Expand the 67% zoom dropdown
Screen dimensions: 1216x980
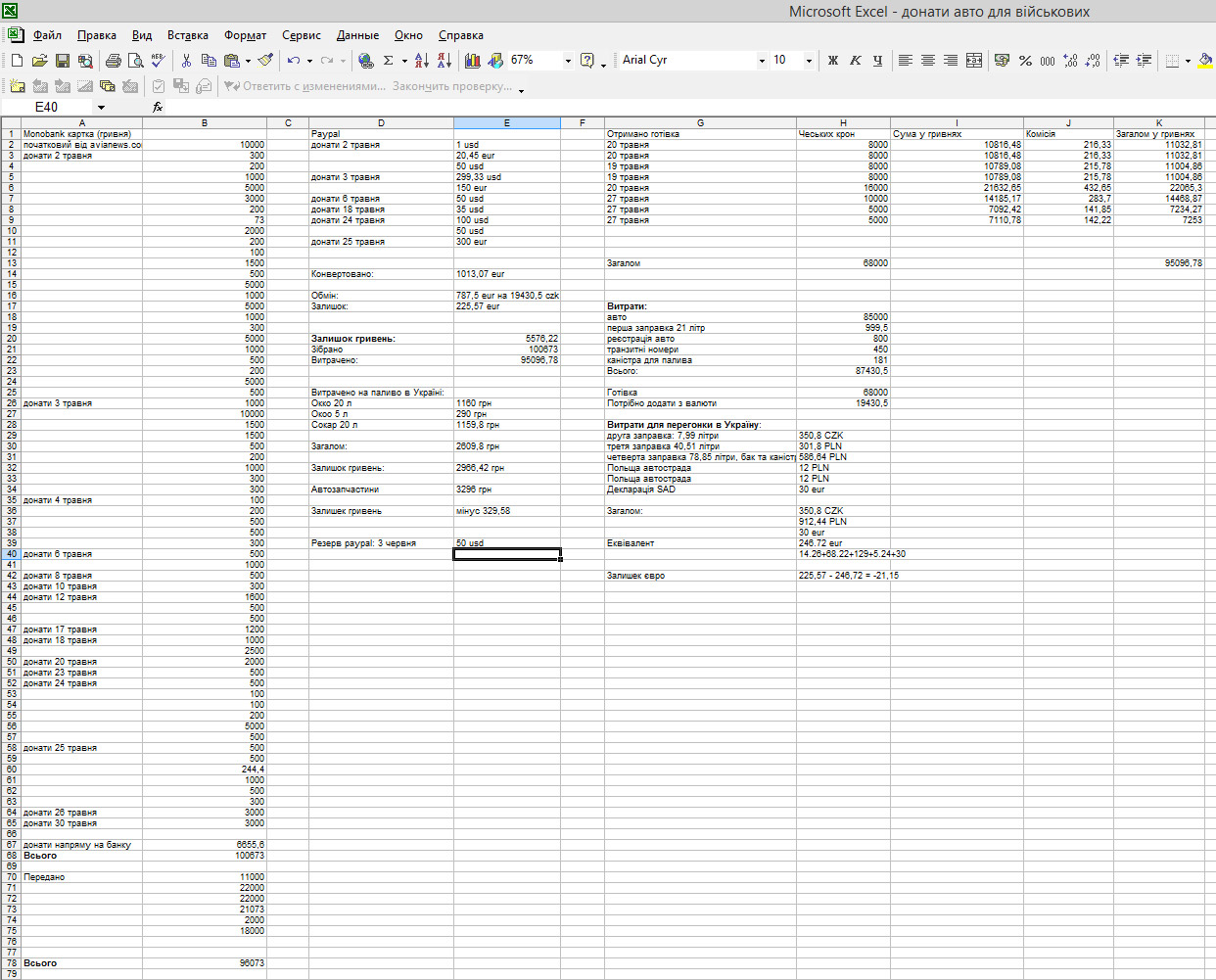point(568,61)
